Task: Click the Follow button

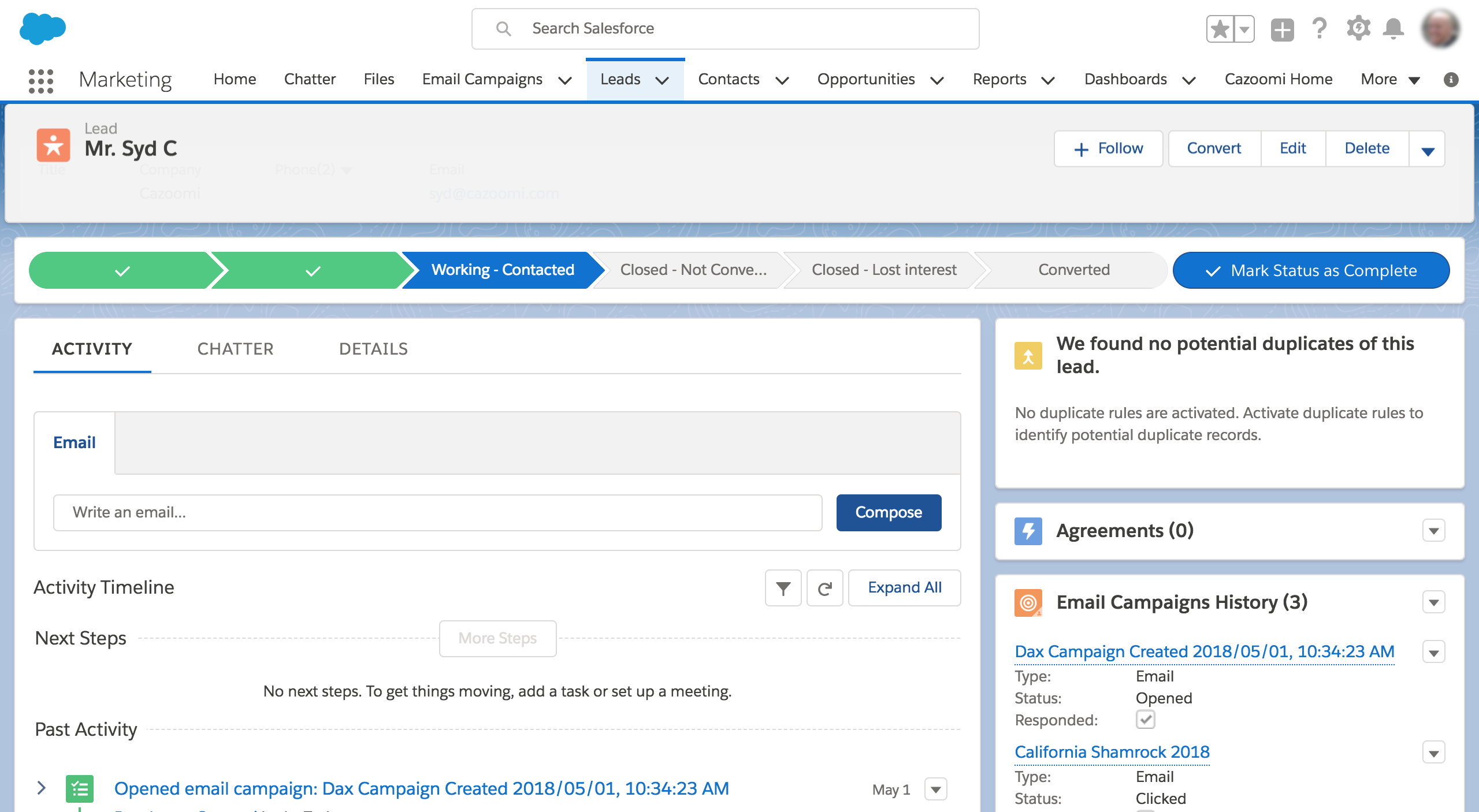Action: pos(1108,149)
